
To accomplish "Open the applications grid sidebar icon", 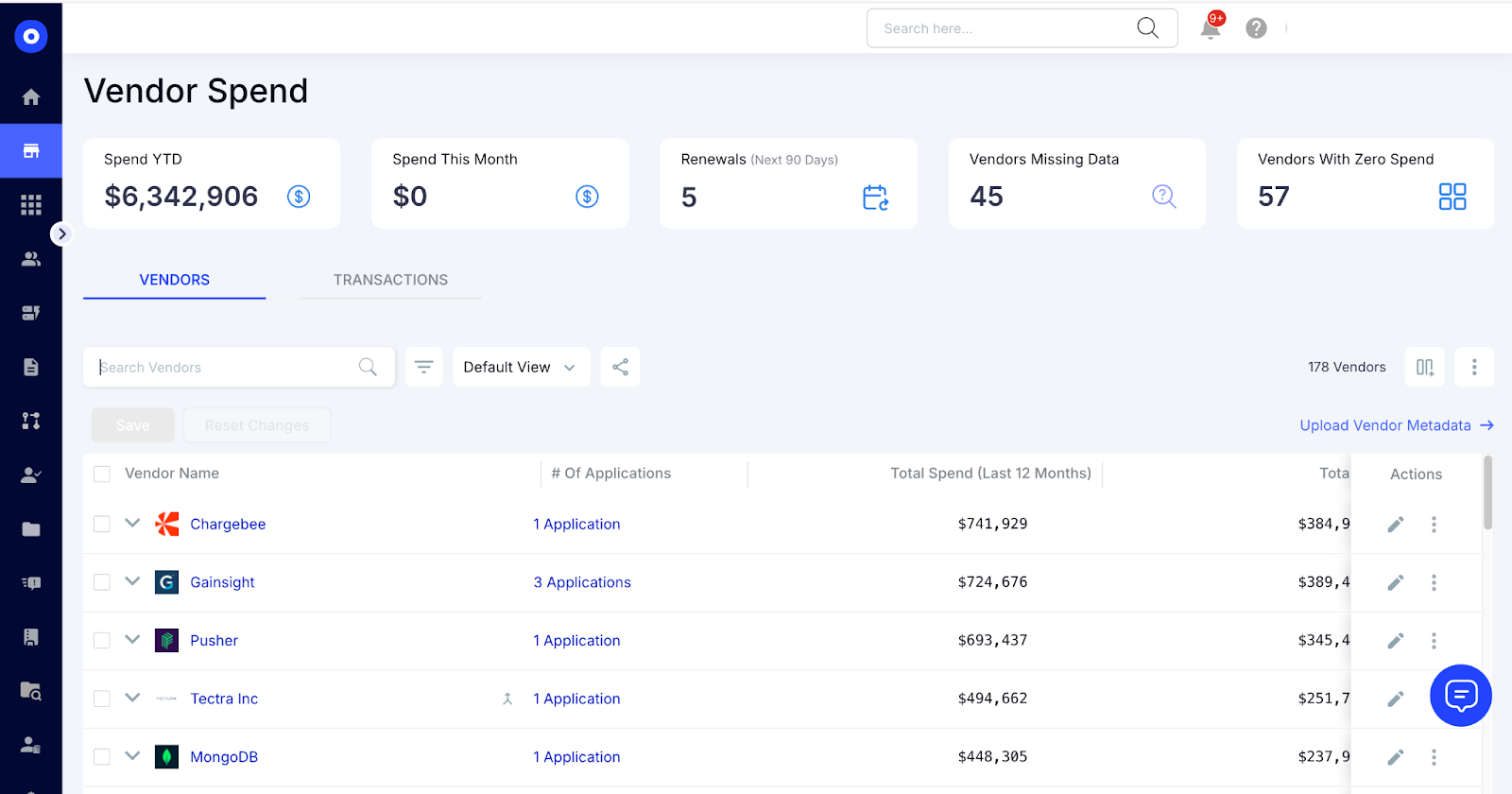I will (x=31, y=205).
